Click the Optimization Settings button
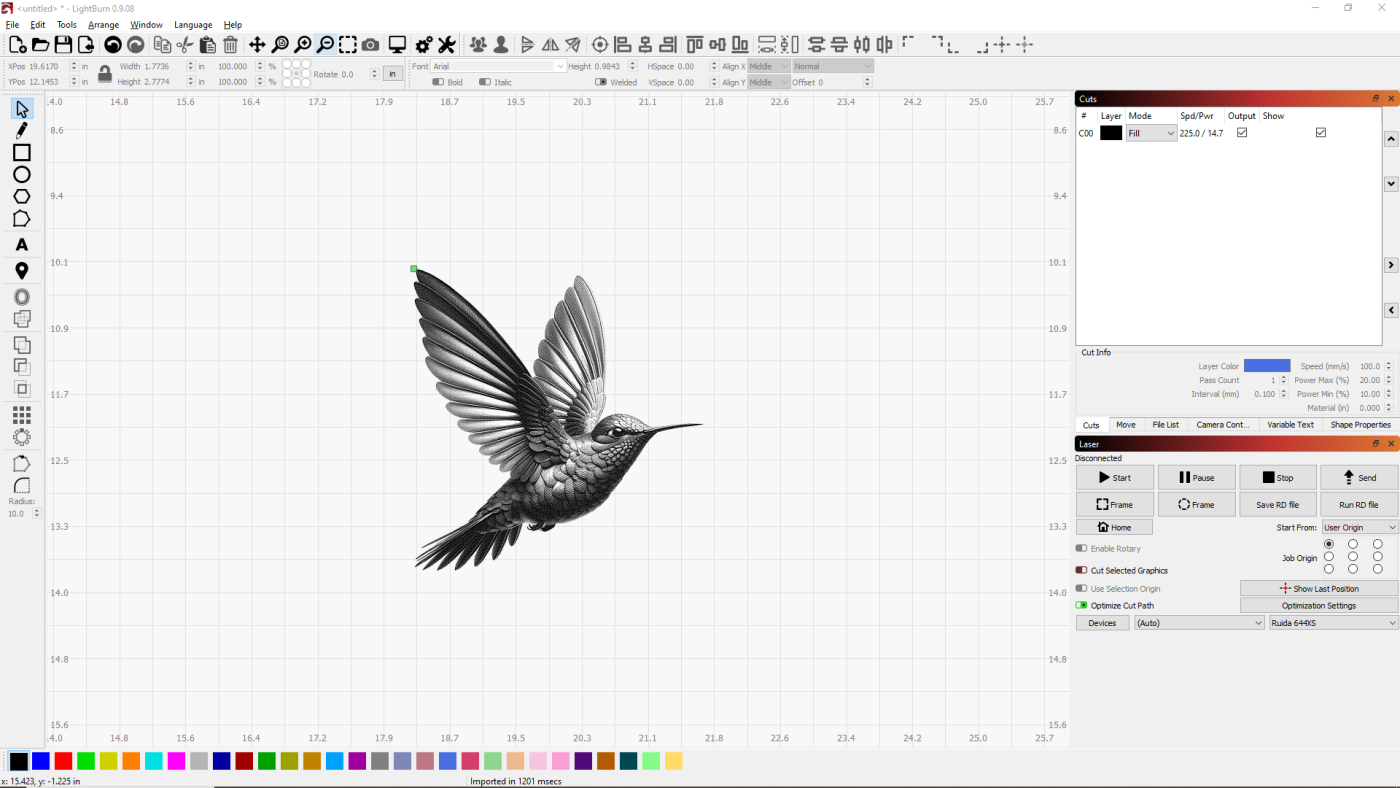Viewport: 1400px width, 788px height. pos(1318,606)
